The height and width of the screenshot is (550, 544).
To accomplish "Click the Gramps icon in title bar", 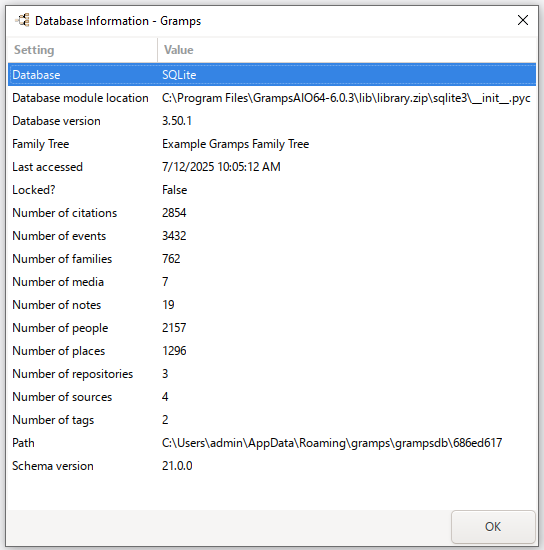I will 23,20.
